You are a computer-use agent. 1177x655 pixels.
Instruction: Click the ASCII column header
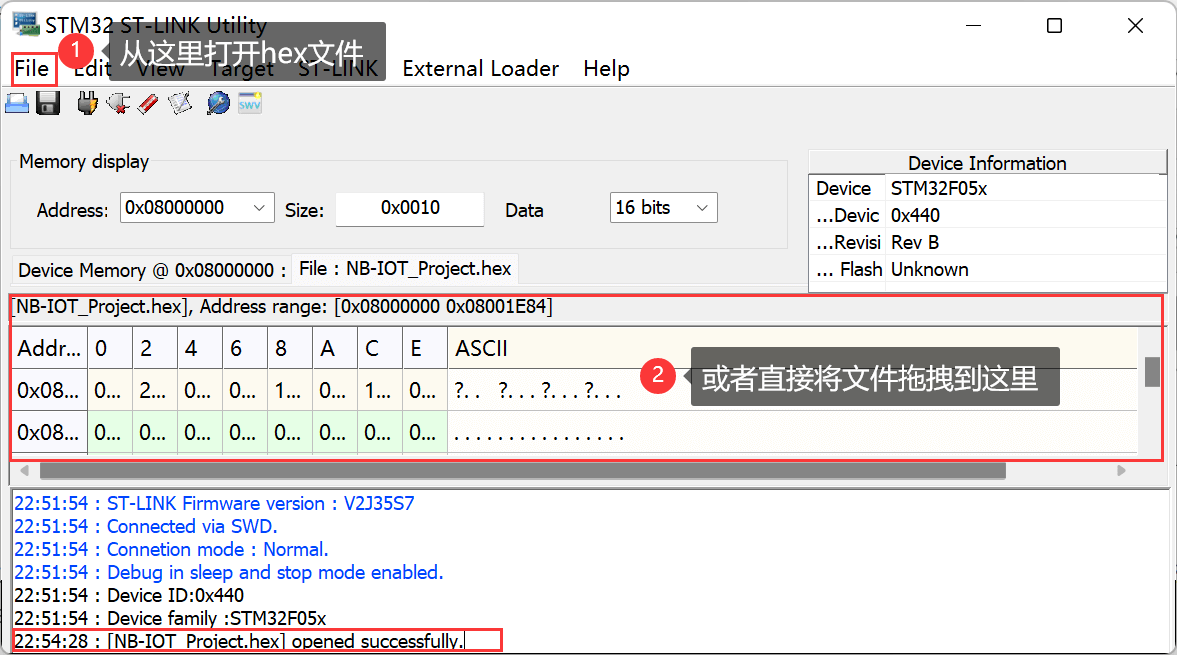[x=481, y=348]
